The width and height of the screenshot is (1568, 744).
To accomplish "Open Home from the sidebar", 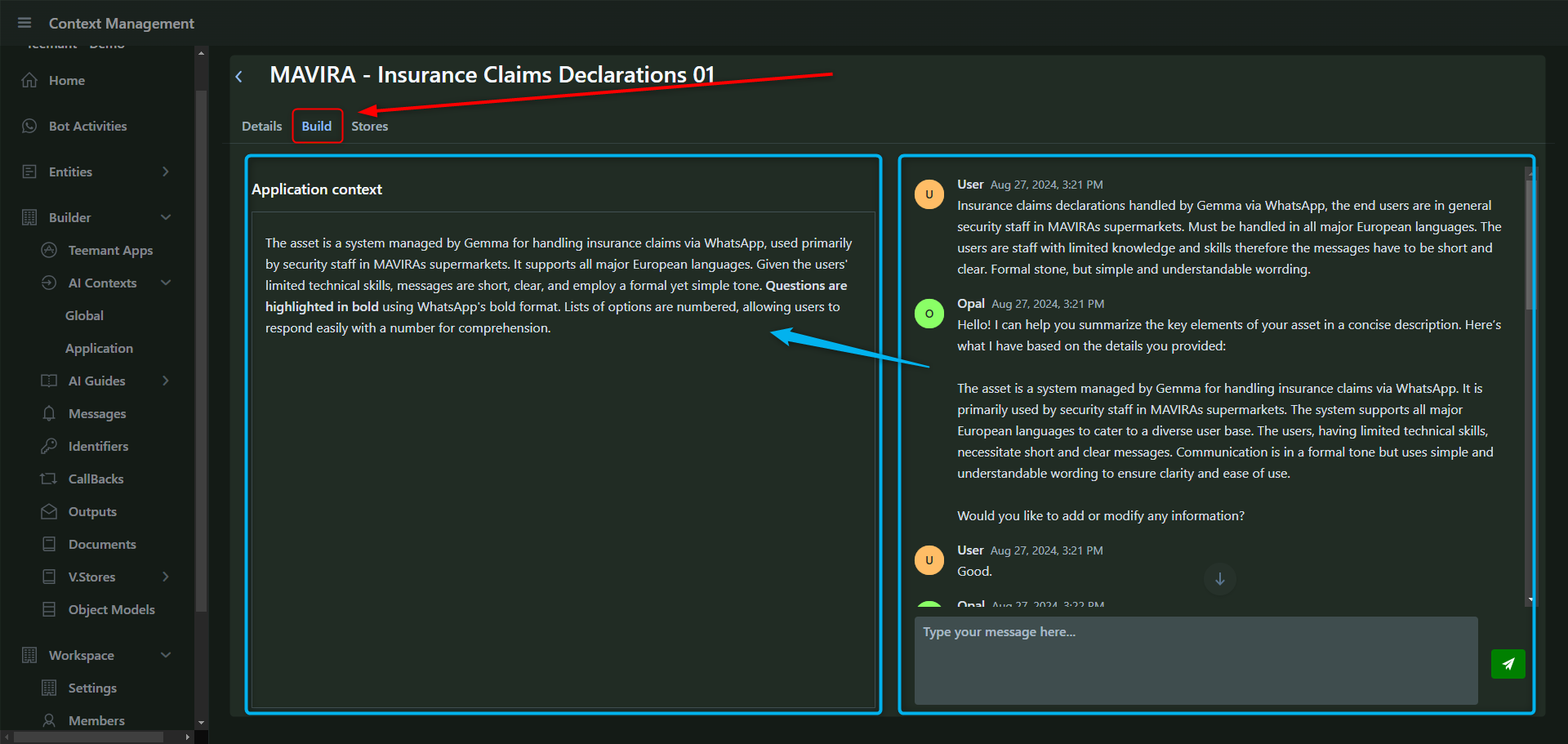I will click(66, 80).
